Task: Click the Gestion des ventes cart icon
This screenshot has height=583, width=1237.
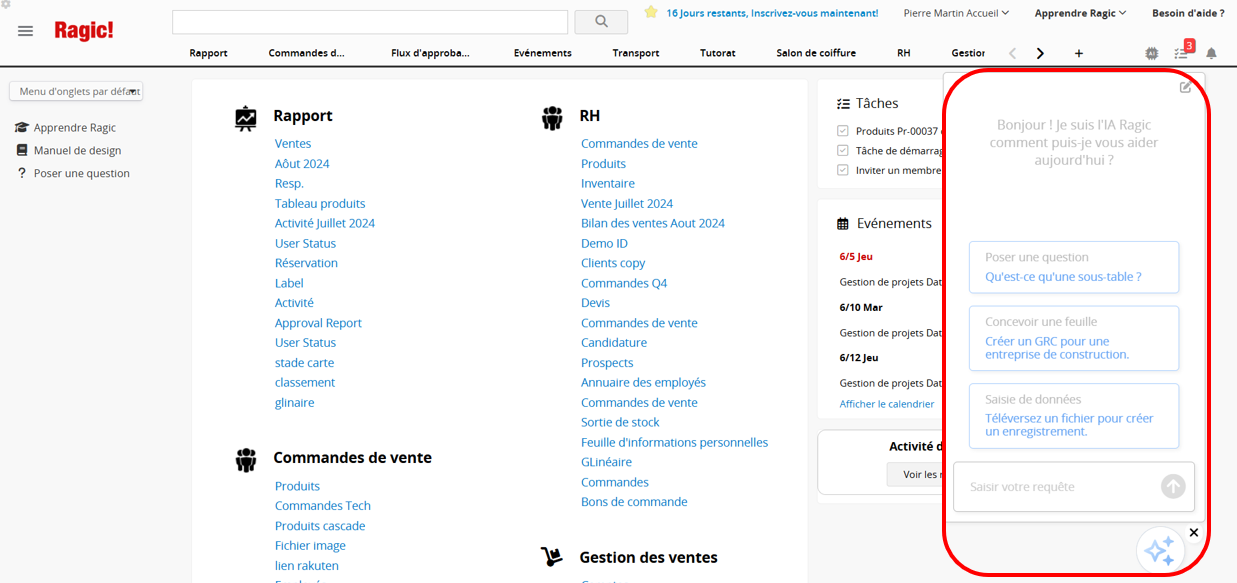Action: coord(552,558)
